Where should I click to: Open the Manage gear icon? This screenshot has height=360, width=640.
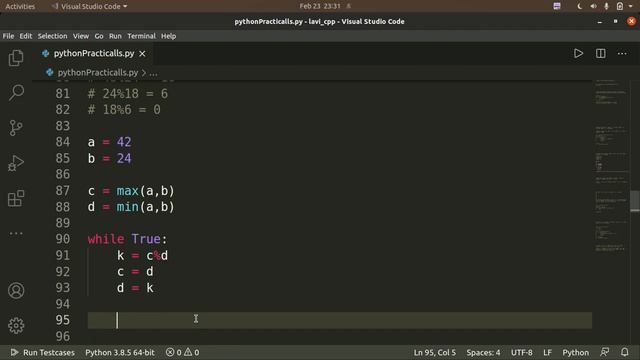point(16,325)
